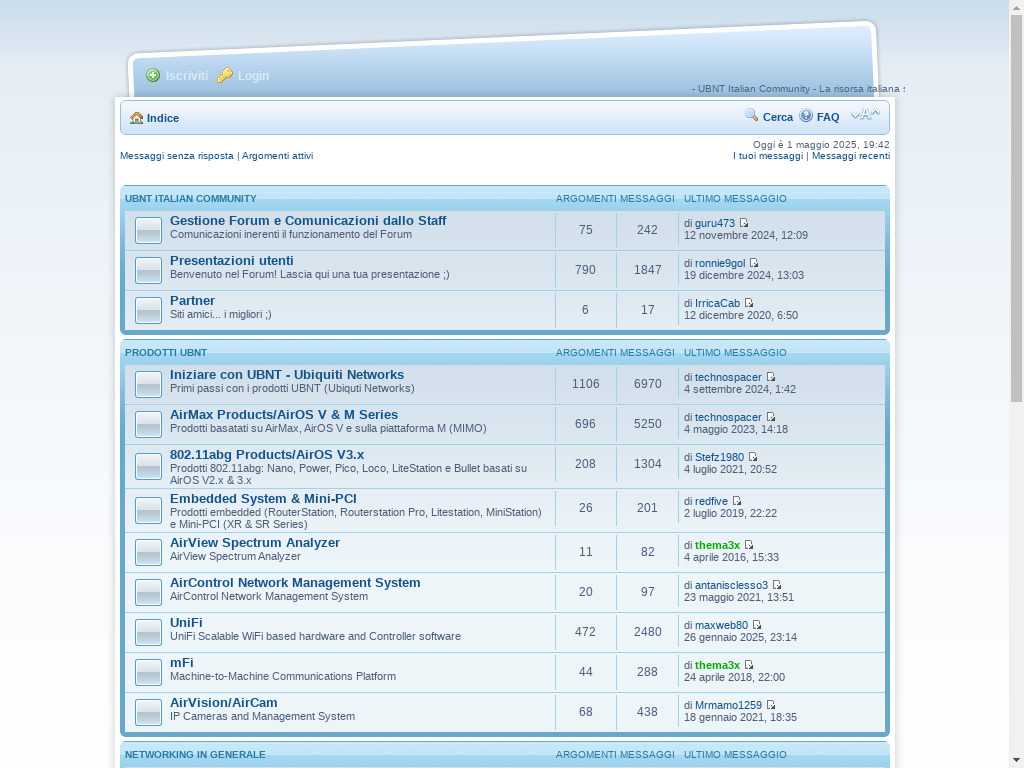
Task: Go to Indice board index
Action: (163, 118)
